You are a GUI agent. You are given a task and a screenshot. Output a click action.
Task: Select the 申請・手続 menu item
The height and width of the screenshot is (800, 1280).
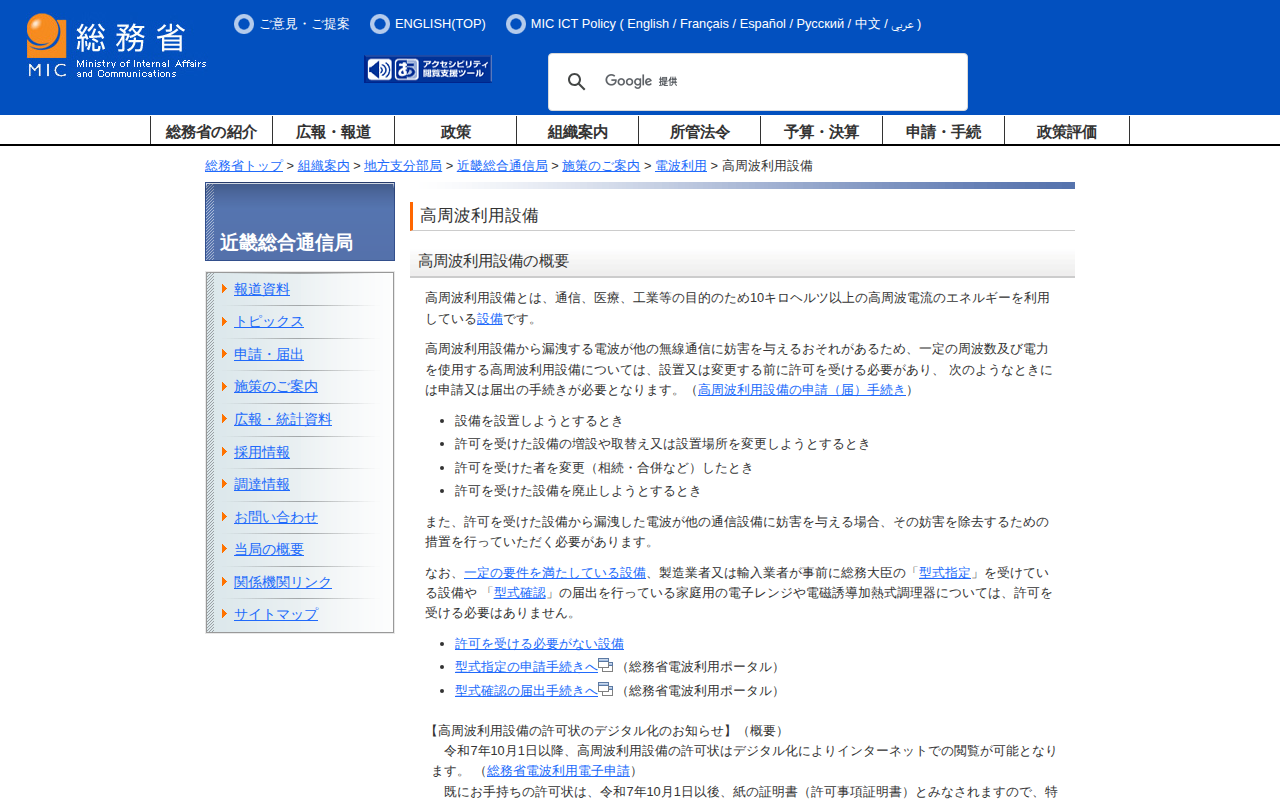[943, 131]
